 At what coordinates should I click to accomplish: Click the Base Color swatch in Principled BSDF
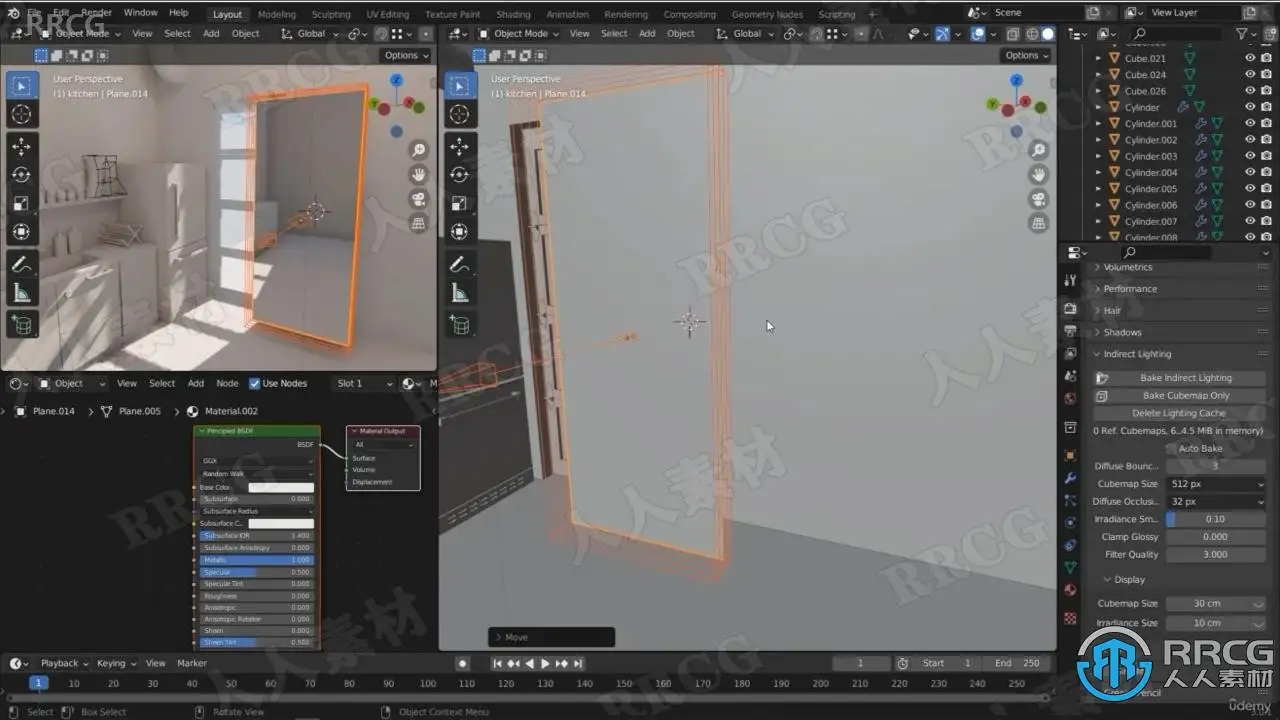pyautogui.click(x=281, y=488)
